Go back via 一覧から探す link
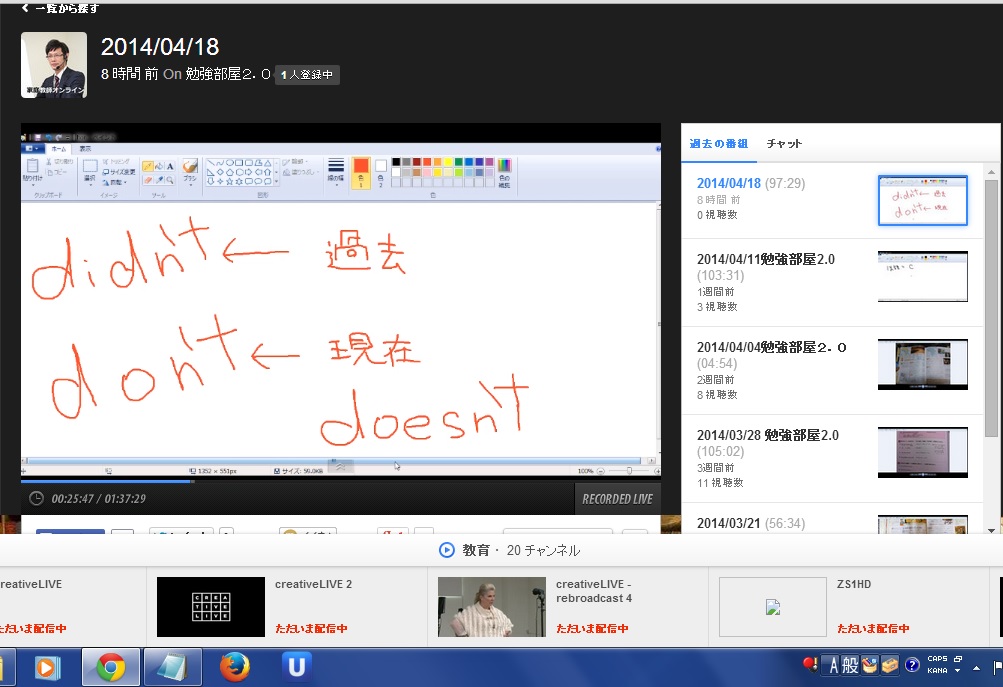Image resolution: width=1003 pixels, height=687 pixels. click(60, 8)
